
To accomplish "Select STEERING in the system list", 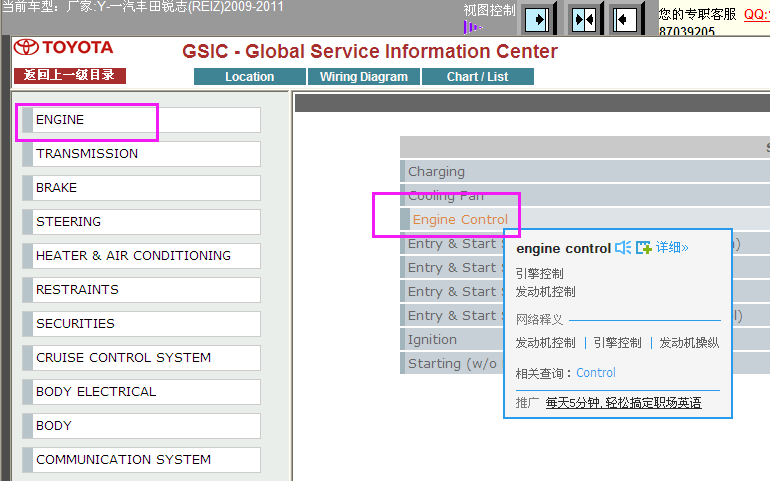I will tap(141, 222).
